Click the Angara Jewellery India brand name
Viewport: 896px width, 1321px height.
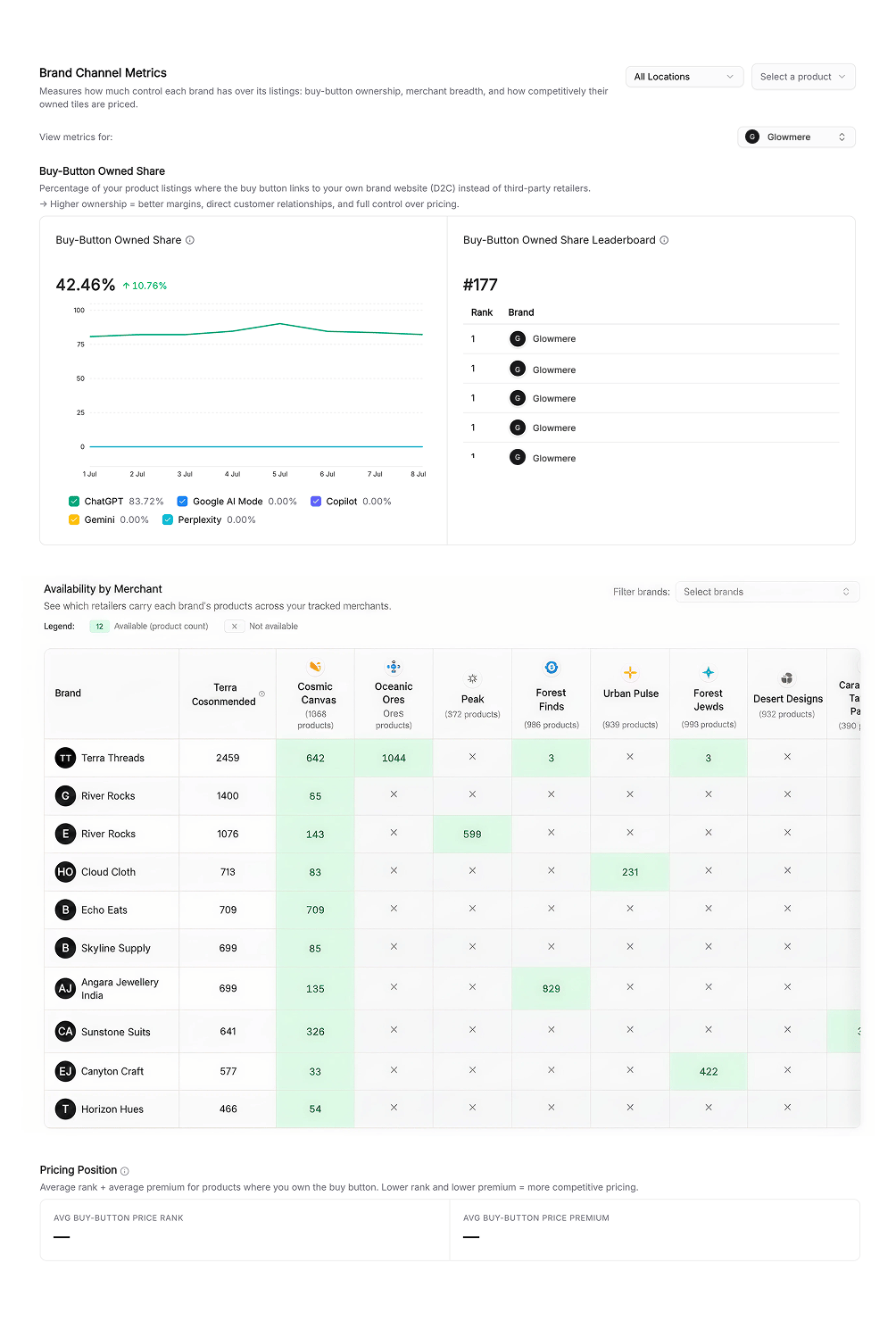tap(120, 988)
